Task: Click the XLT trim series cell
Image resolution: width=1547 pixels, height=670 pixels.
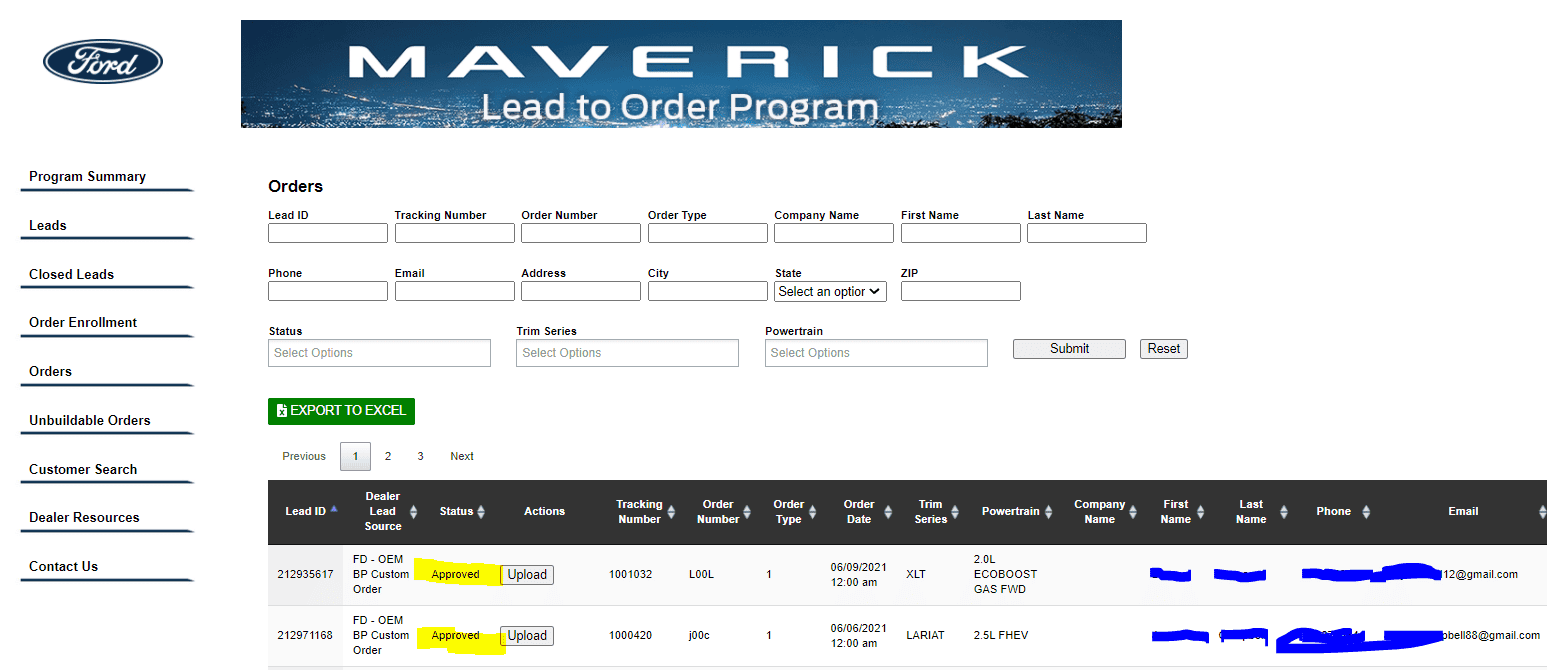Action: [x=916, y=575]
